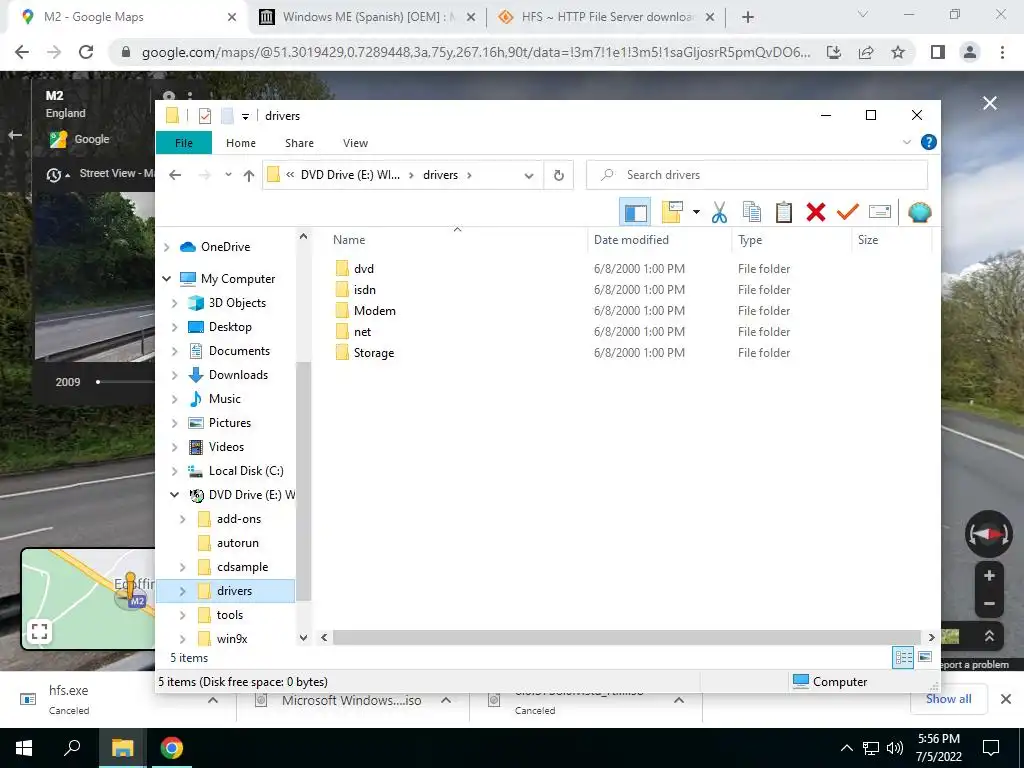Select Documents in the navigation tree
The image size is (1024, 768).
tap(239, 351)
